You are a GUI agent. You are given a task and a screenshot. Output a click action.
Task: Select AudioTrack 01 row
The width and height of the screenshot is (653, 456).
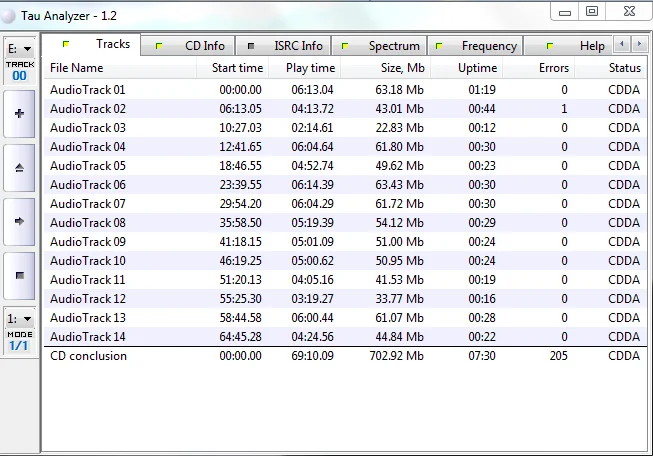[x=345, y=90]
